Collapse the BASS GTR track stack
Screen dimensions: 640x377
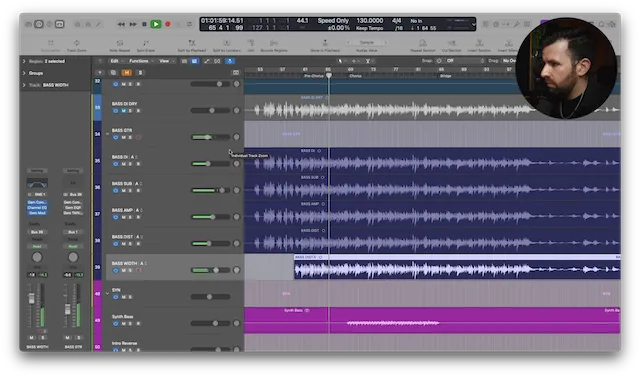[x=107, y=134]
